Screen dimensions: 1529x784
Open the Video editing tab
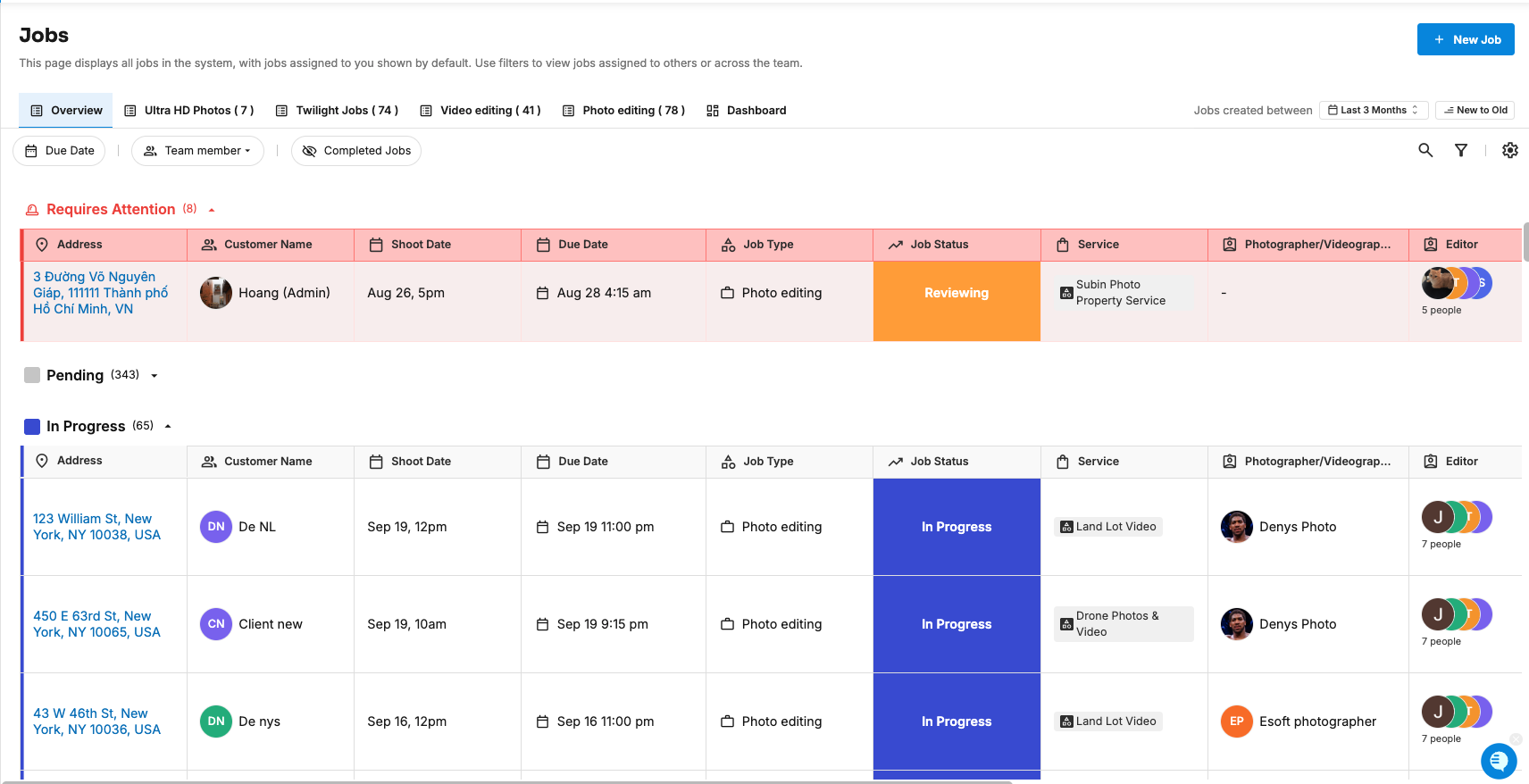tap(480, 111)
